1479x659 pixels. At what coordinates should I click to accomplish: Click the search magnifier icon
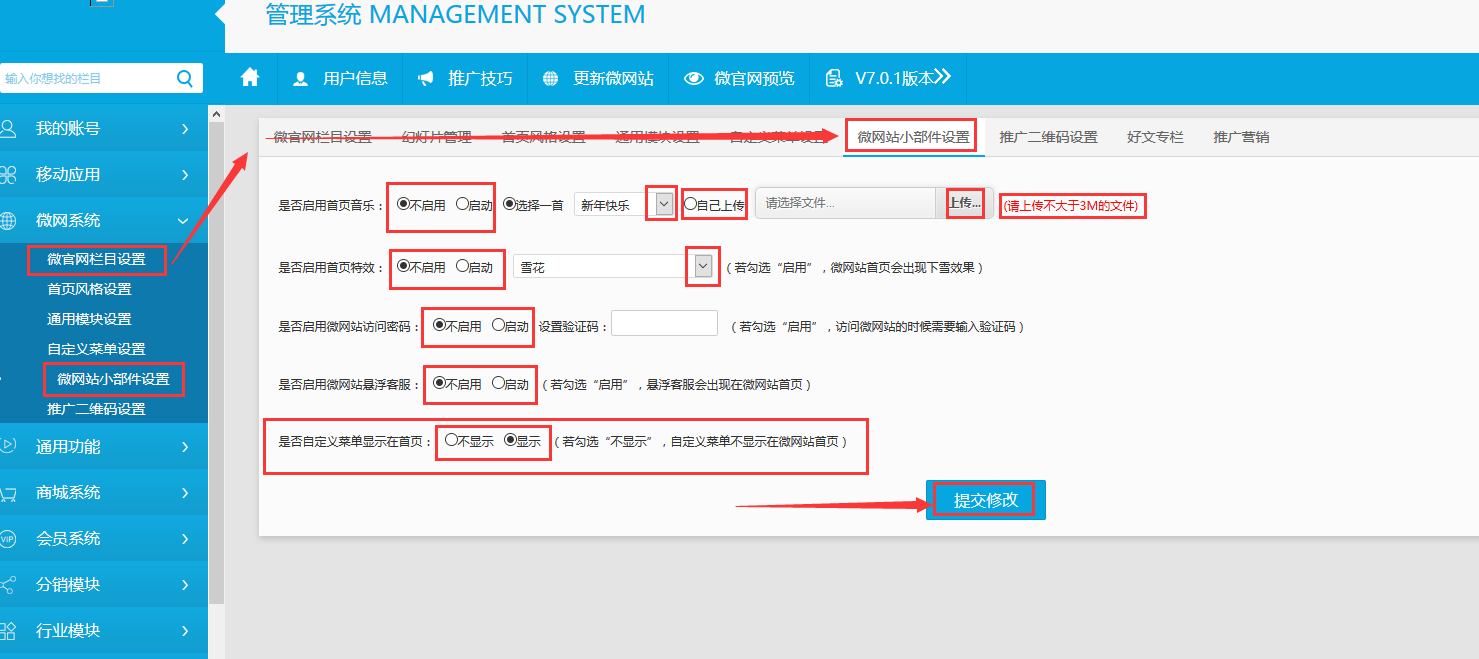pos(184,78)
